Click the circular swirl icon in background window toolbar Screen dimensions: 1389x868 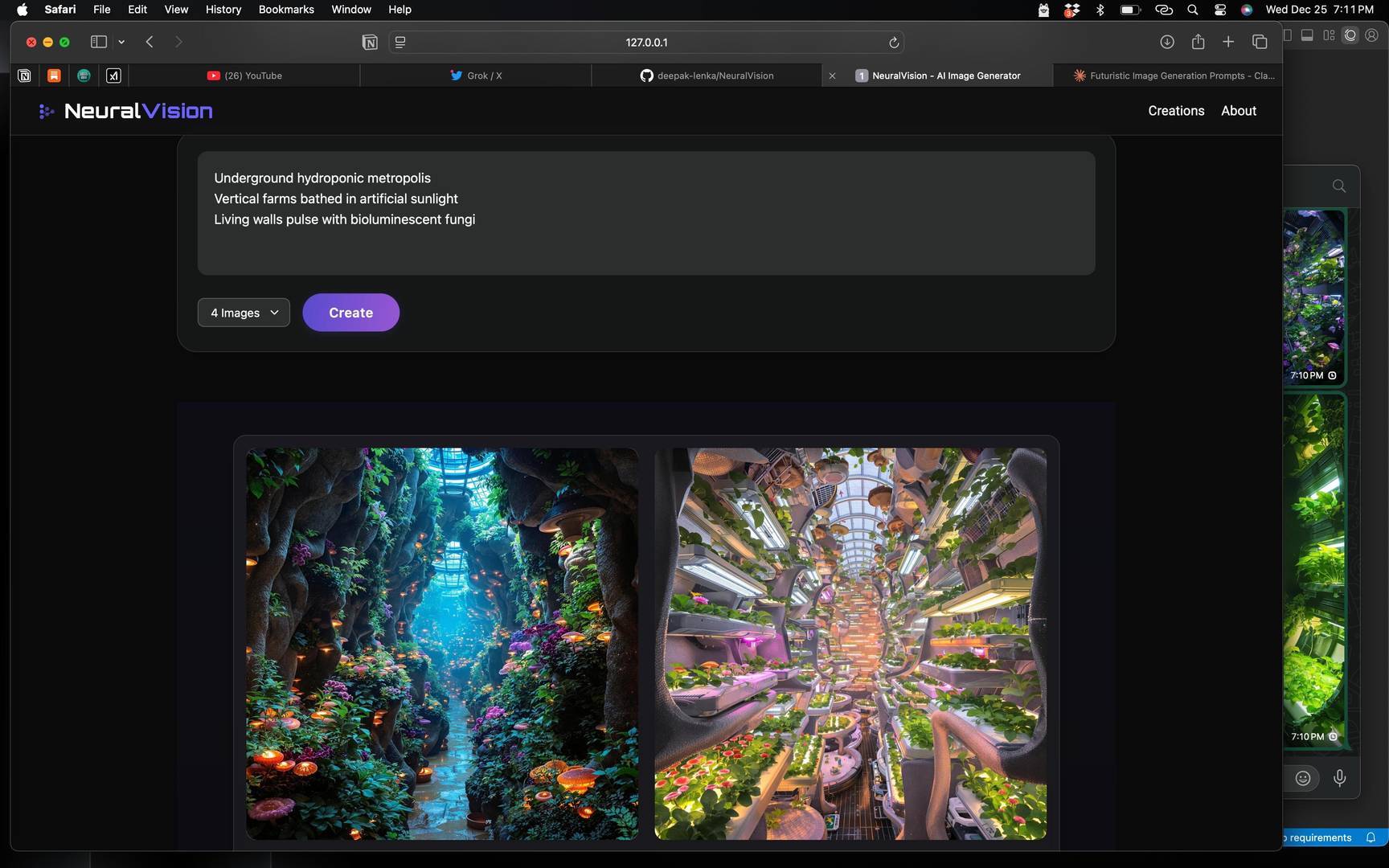point(1350,35)
